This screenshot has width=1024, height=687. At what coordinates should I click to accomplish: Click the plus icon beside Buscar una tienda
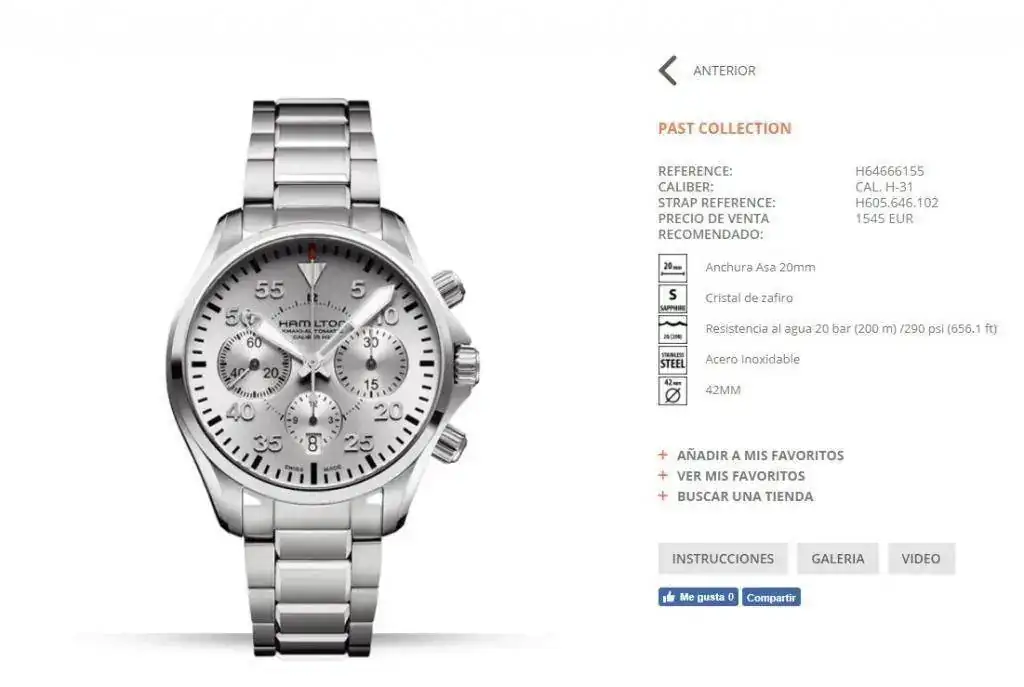tap(663, 496)
